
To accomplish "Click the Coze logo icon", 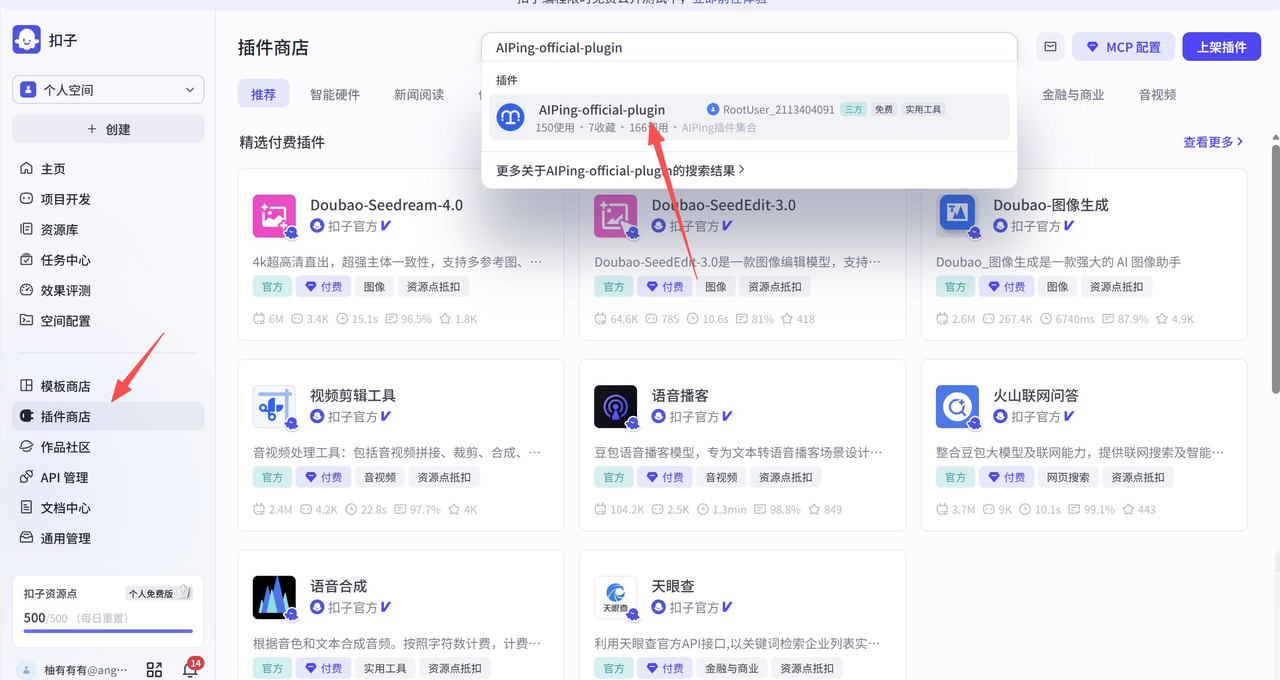I will click(27, 40).
